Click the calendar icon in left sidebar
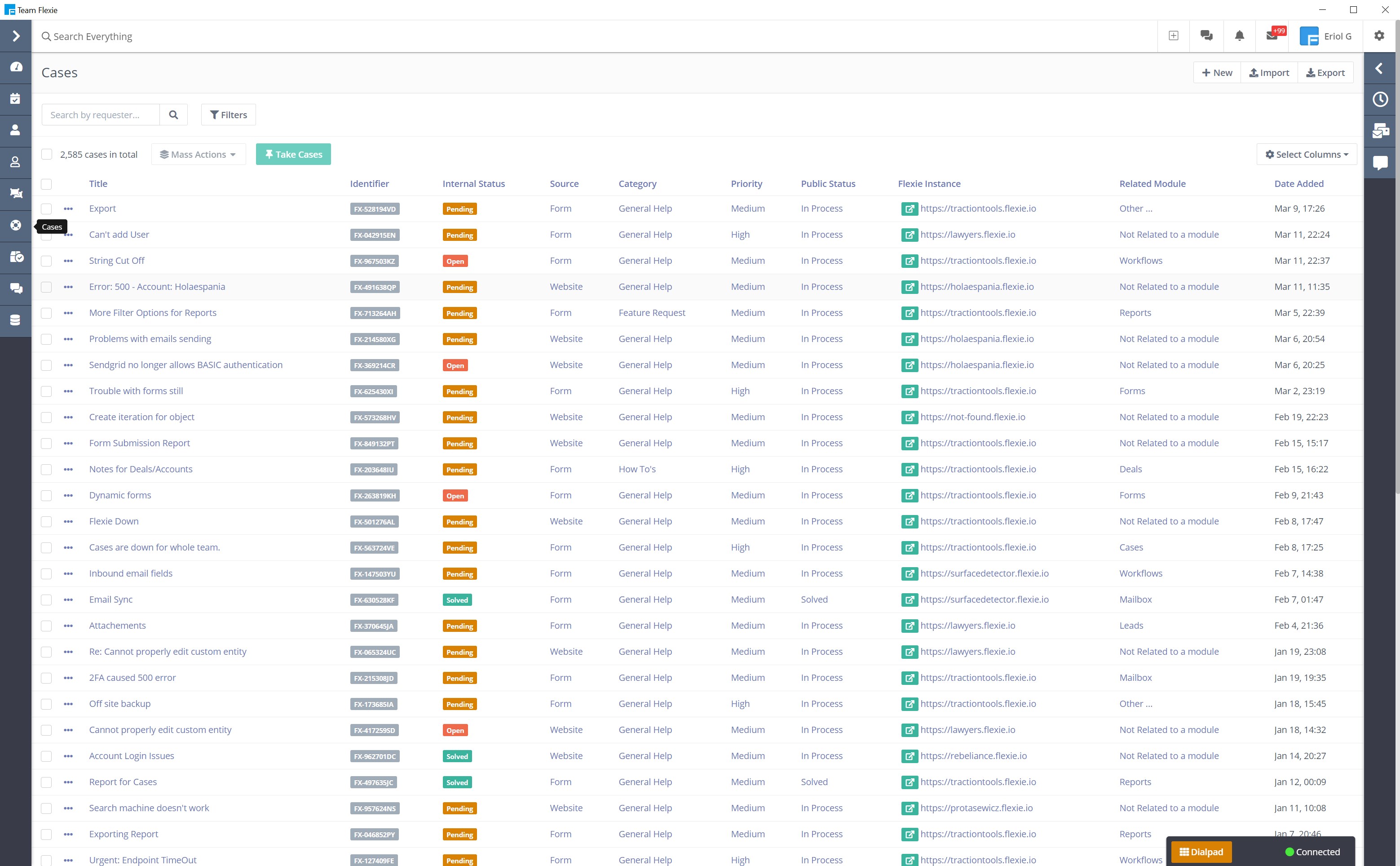 tap(16, 98)
